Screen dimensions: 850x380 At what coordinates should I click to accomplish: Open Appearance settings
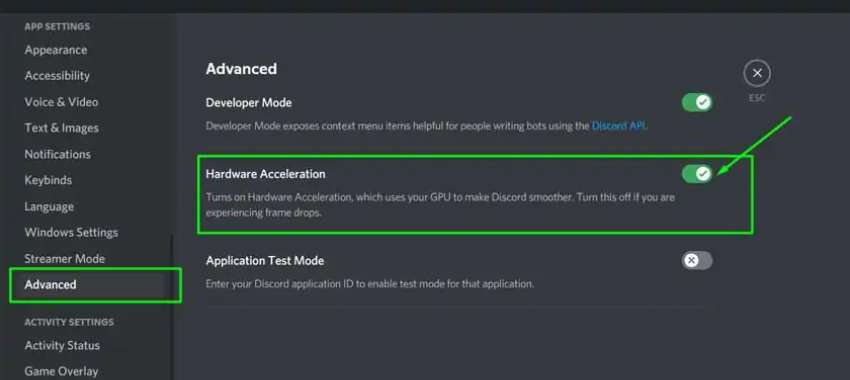click(x=56, y=50)
